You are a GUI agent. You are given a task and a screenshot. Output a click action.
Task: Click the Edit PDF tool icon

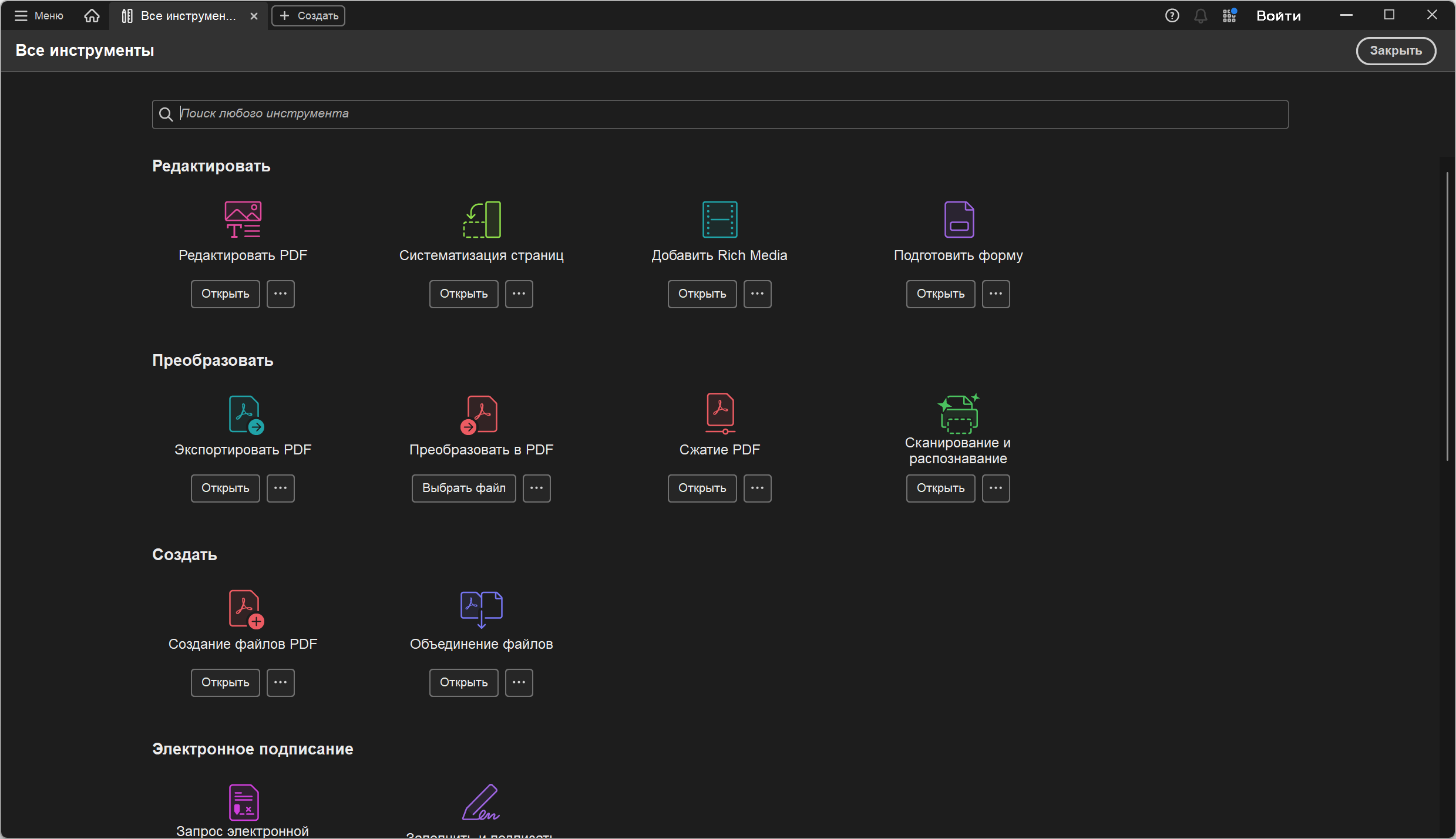tap(243, 219)
